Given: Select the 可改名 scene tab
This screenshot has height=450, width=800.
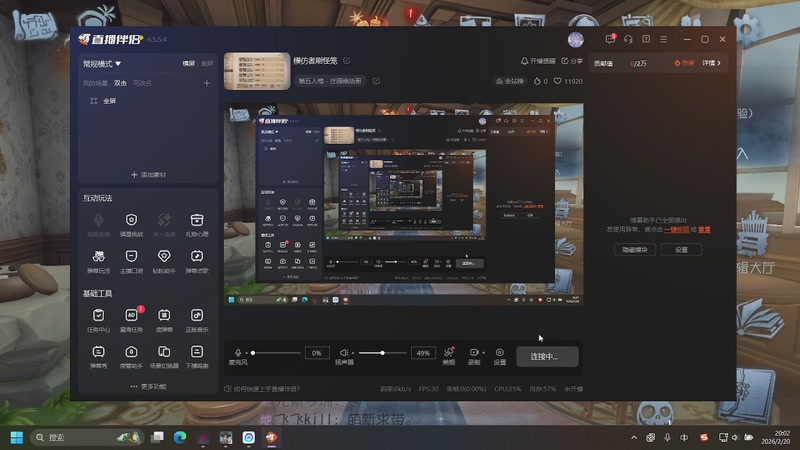Looking at the screenshot, I should click(142, 83).
